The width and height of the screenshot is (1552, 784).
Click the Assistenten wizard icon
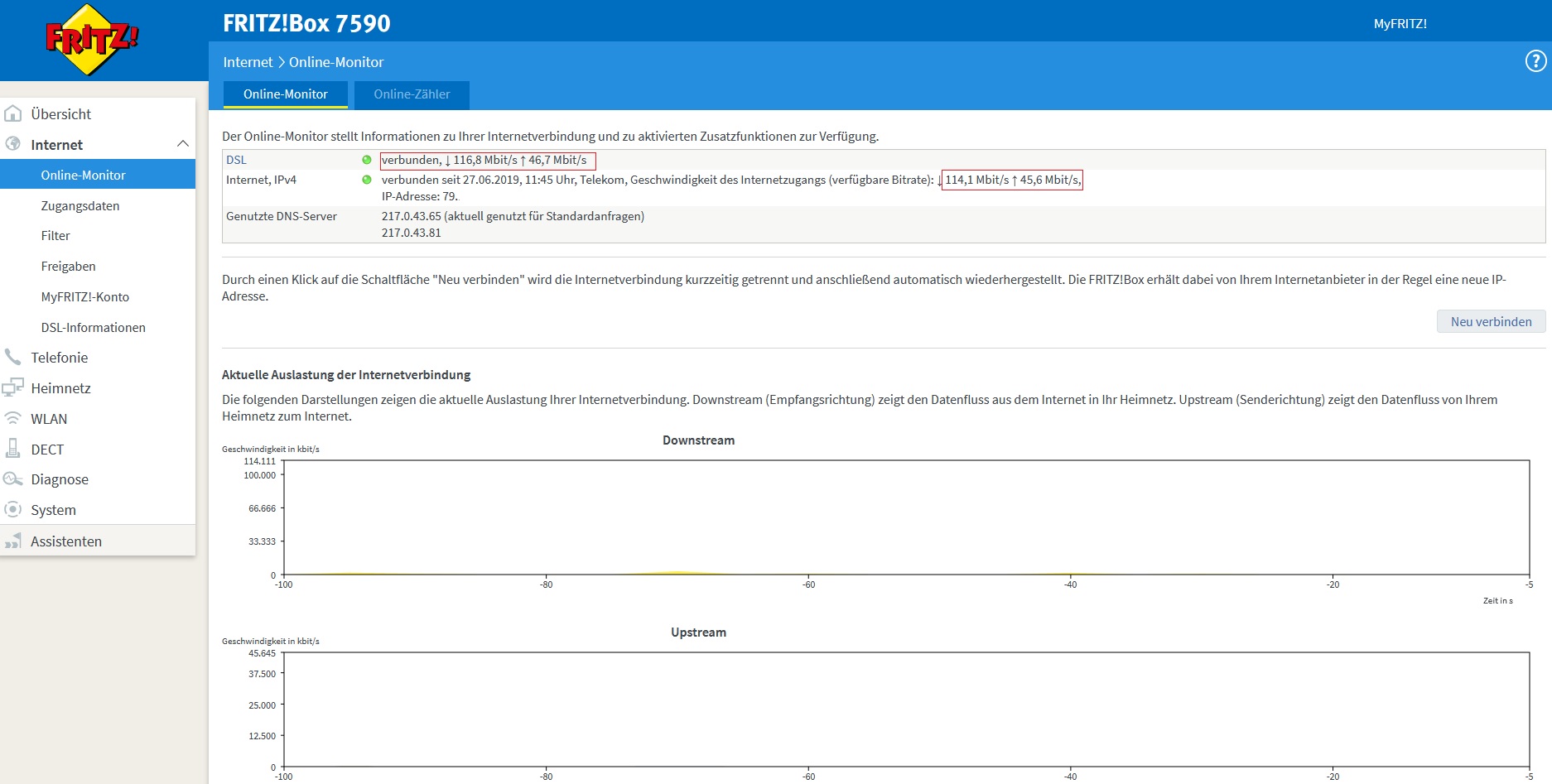(13, 541)
